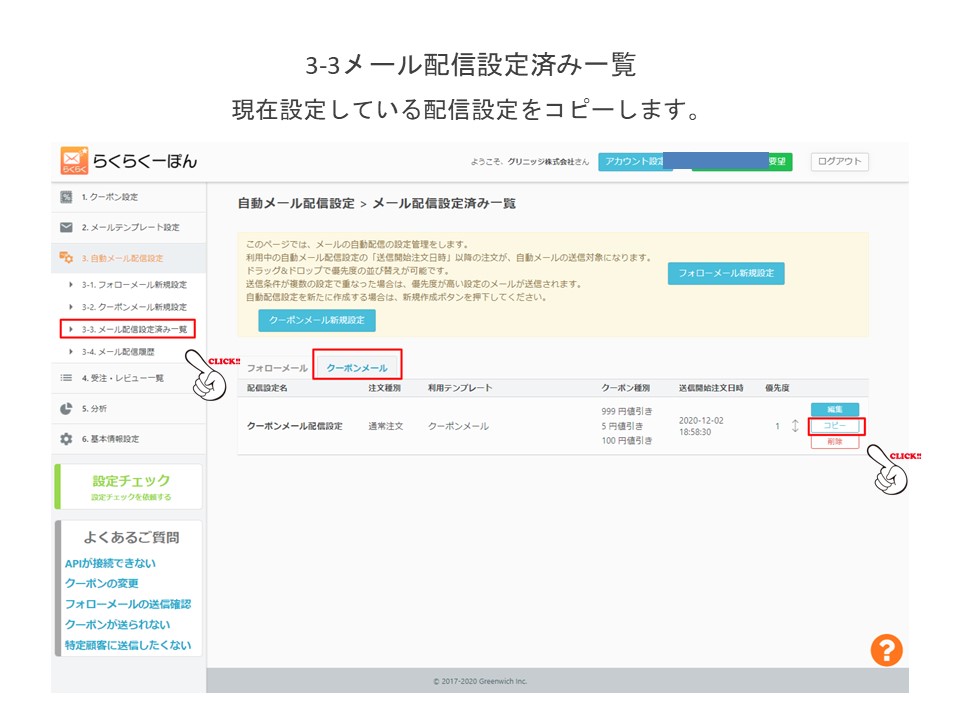The image size is (960, 720).
Task: Select the クーポンメール tab
Action: pyautogui.click(x=357, y=368)
